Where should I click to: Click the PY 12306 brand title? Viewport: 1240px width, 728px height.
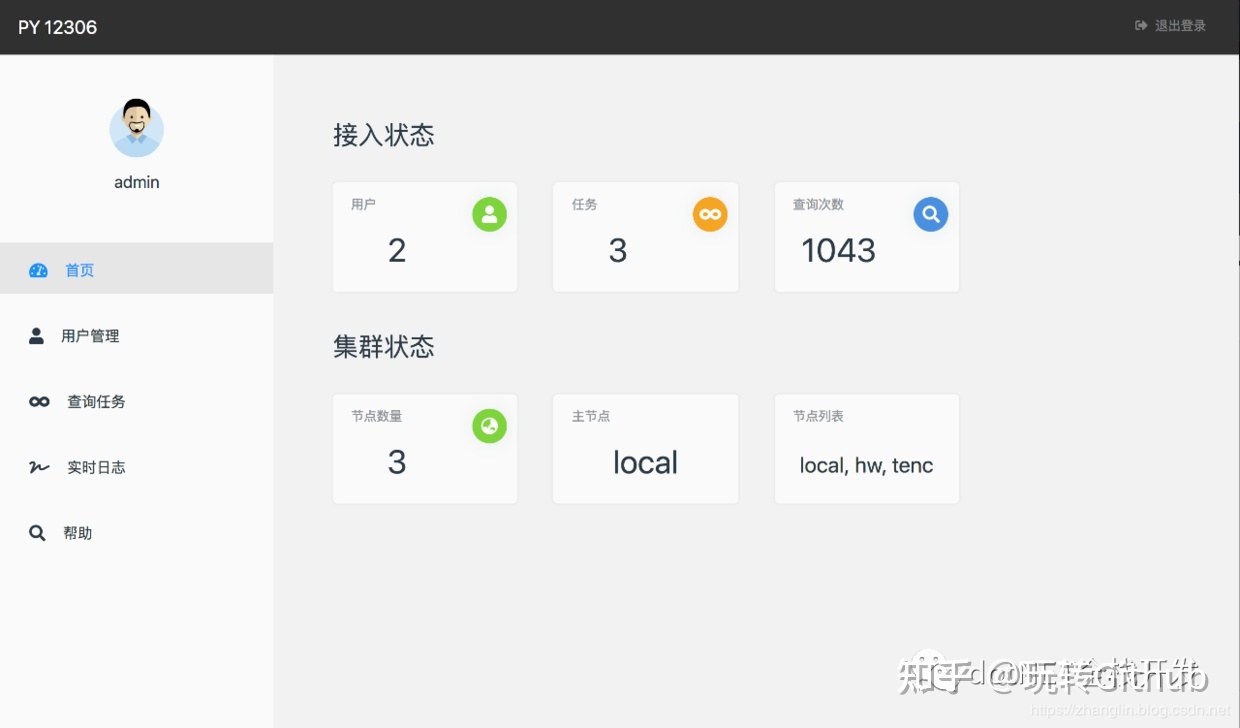58,27
